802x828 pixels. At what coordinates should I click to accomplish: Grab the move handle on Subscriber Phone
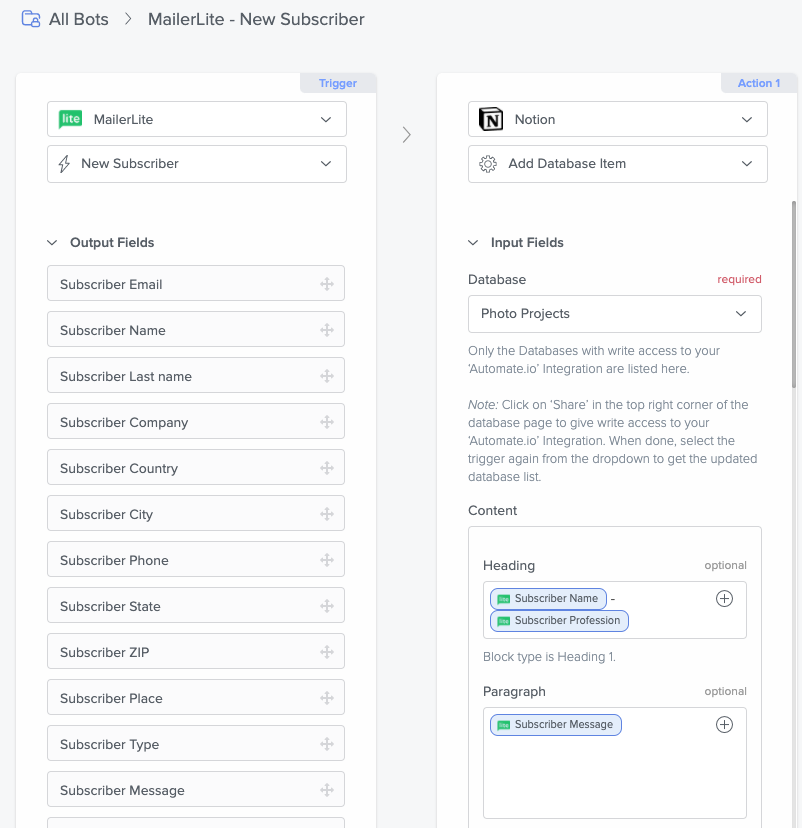pyautogui.click(x=327, y=560)
